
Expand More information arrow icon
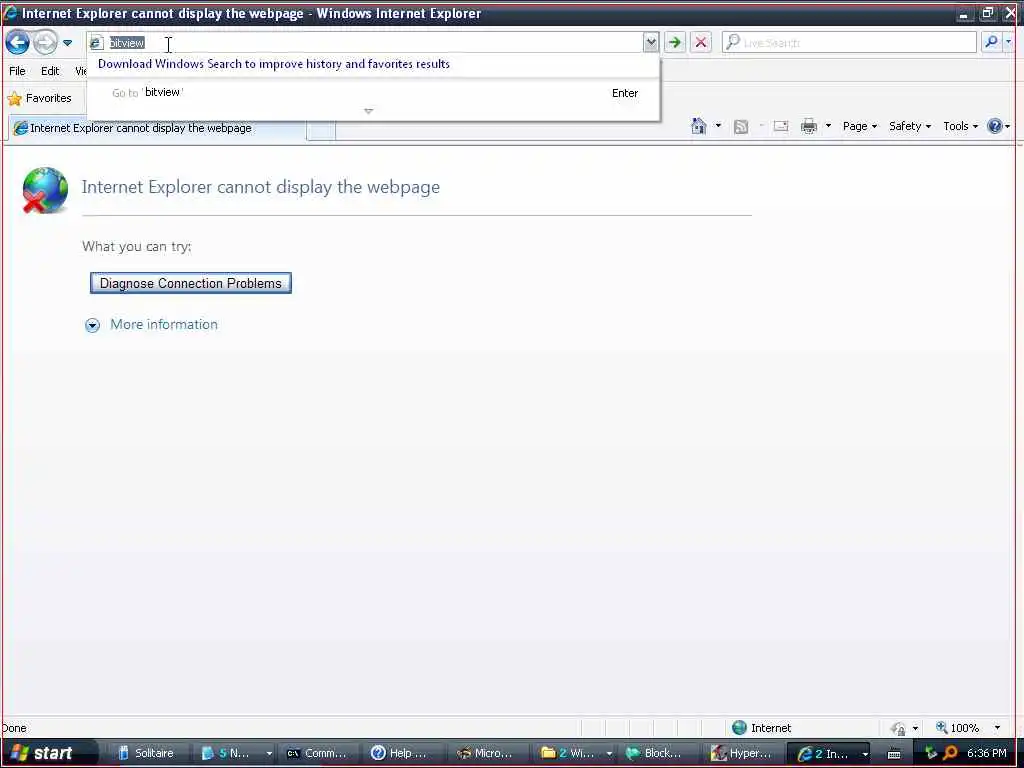point(93,325)
